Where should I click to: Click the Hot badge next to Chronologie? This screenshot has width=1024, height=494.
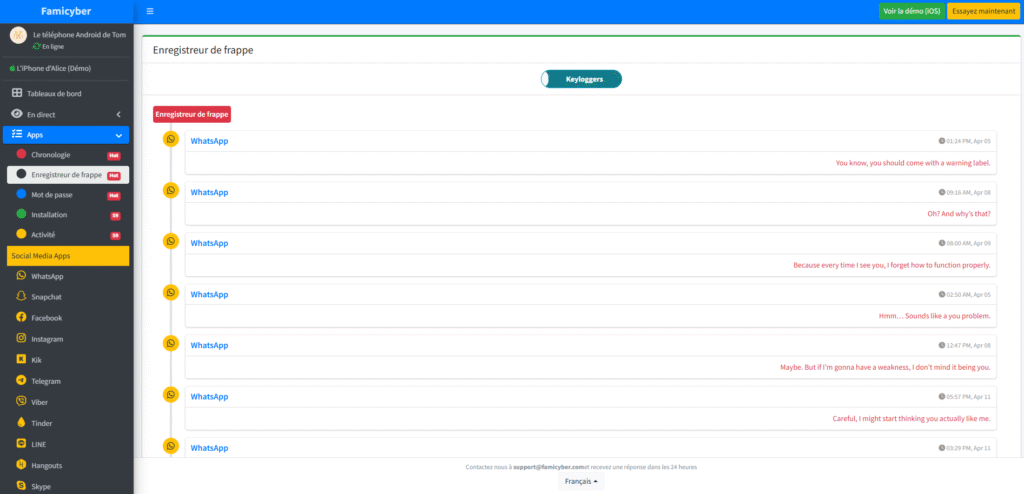tap(114, 156)
